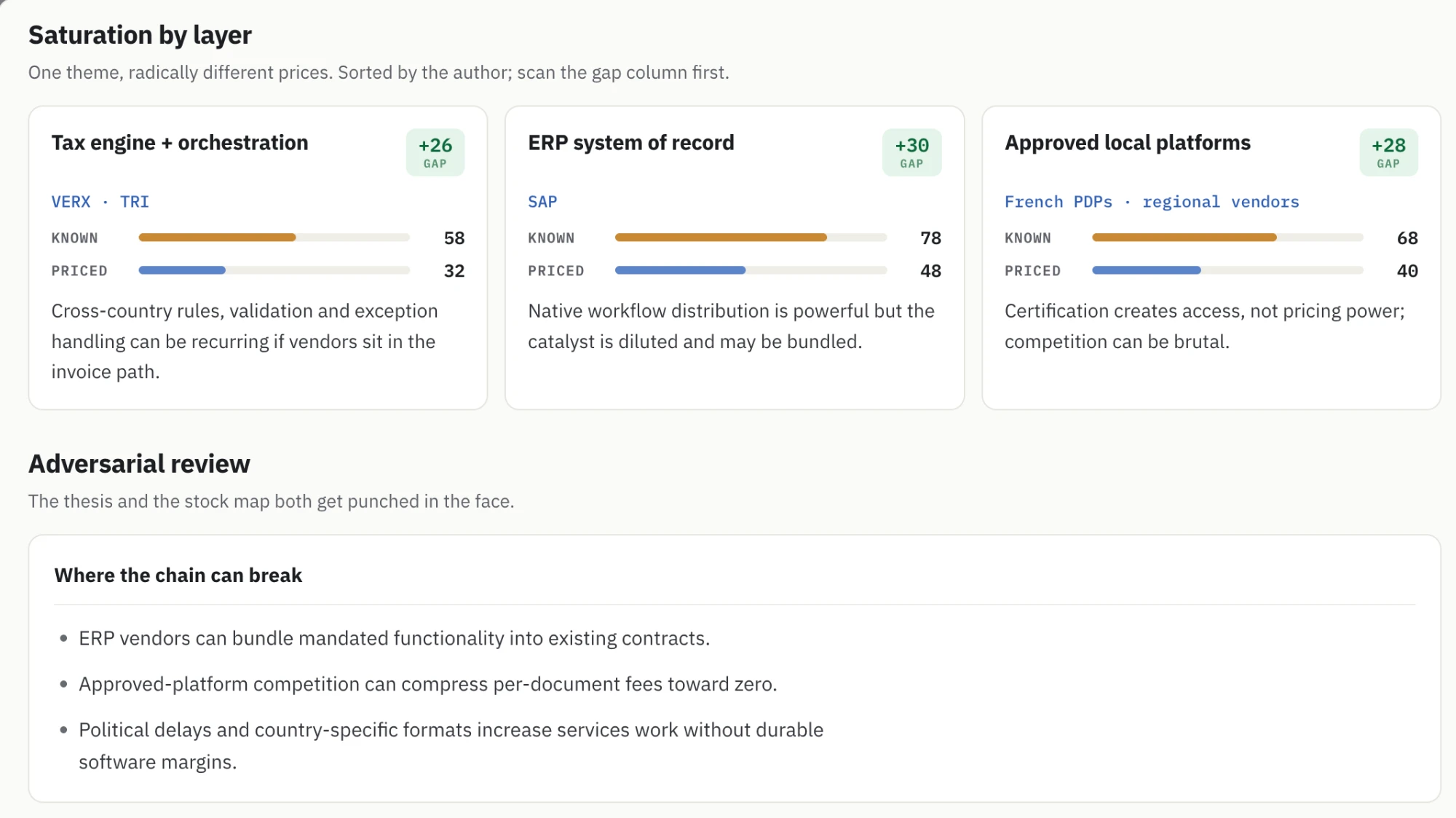Viewport: 1456px width, 818px height.
Task: Click the 'One theme, radically different prices' subtitle
Action: coord(379,73)
